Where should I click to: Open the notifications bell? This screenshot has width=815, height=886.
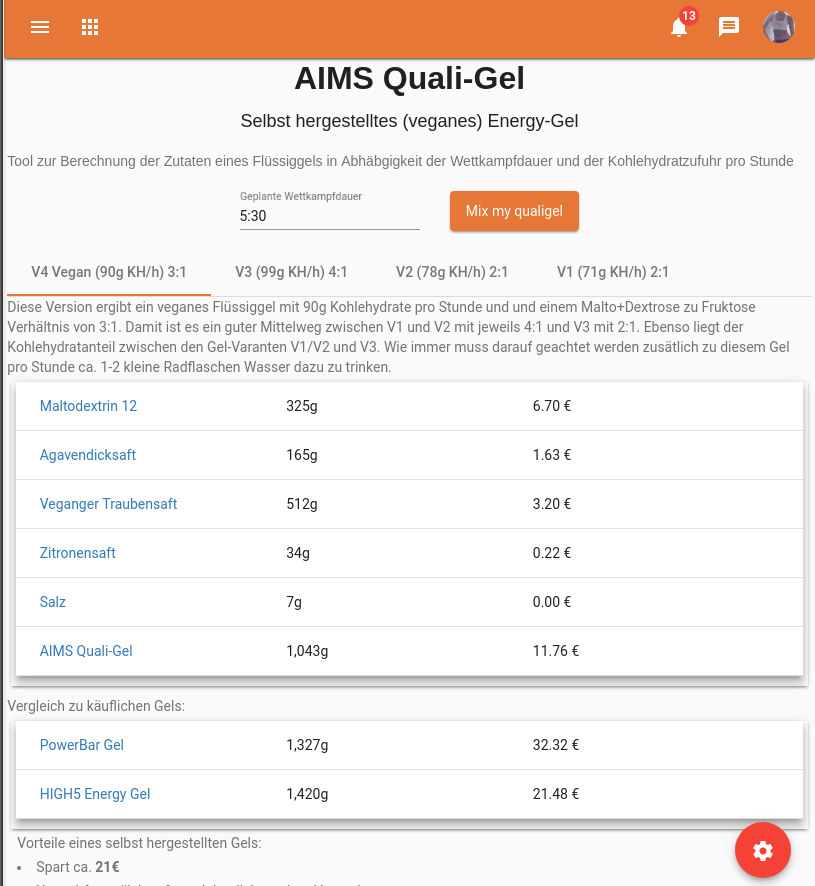pyautogui.click(x=679, y=27)
